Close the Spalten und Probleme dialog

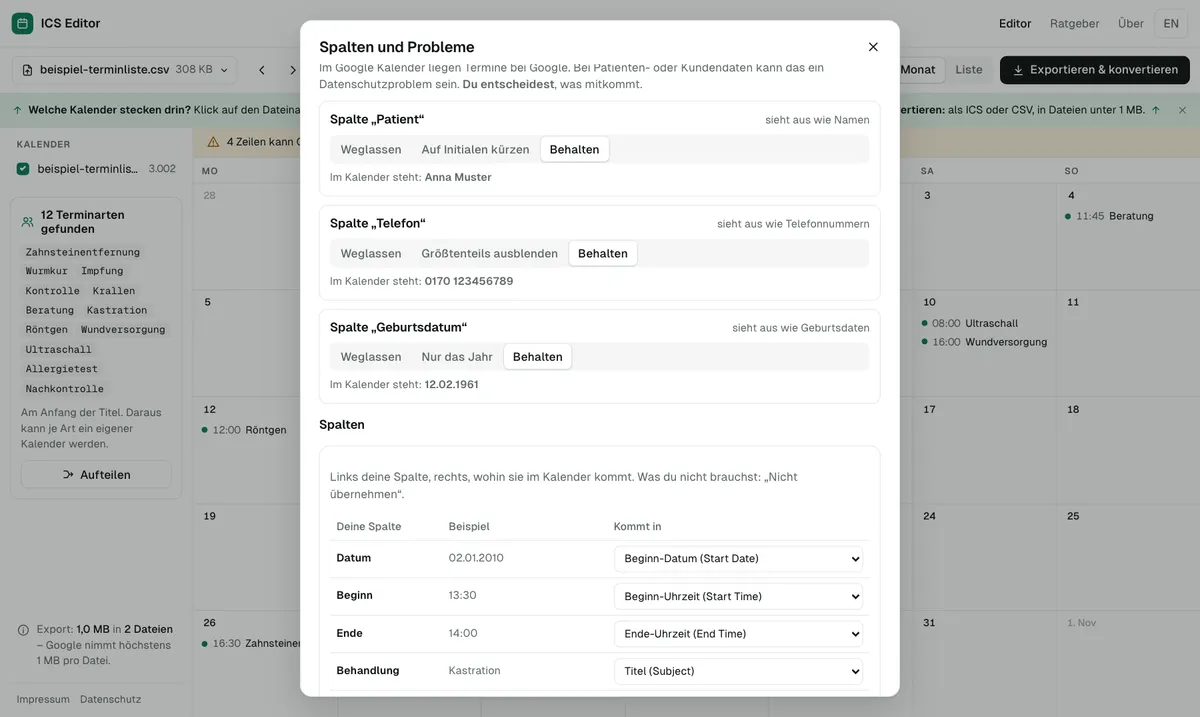873,47
